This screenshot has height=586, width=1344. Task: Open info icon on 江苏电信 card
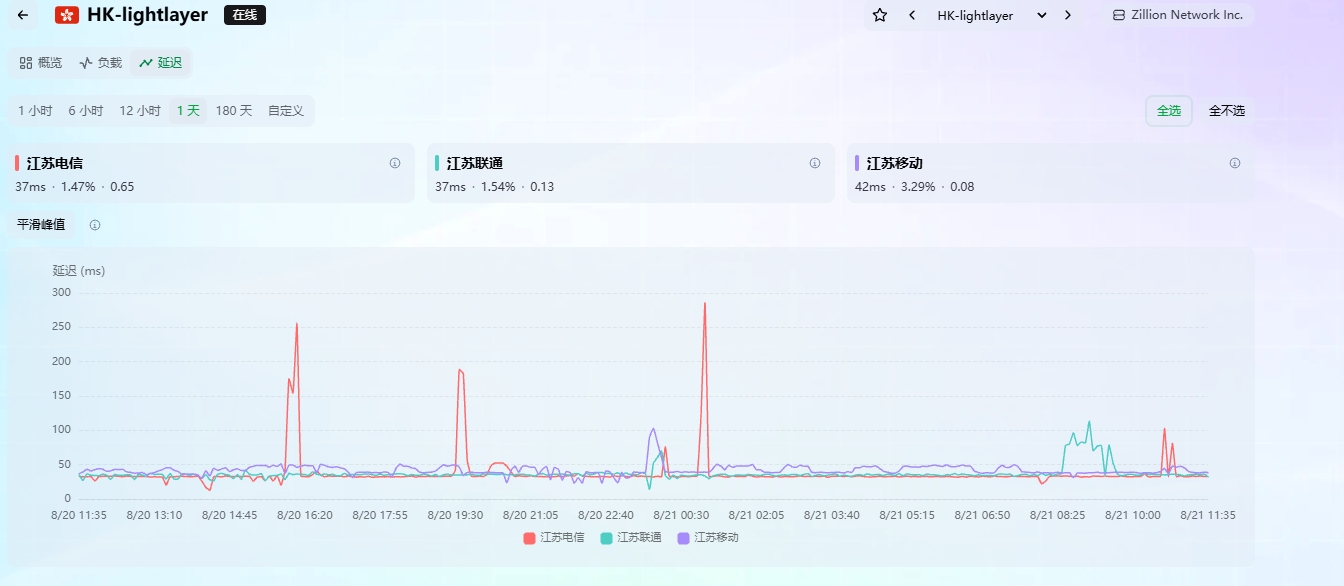click(x=395, y=163)
